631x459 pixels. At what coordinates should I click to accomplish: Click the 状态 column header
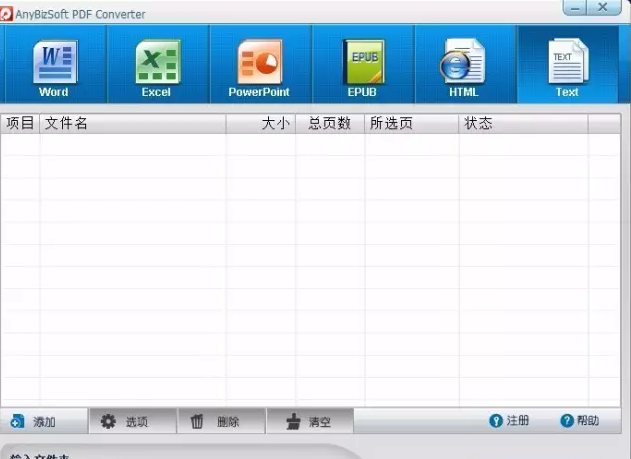point(524,123)
